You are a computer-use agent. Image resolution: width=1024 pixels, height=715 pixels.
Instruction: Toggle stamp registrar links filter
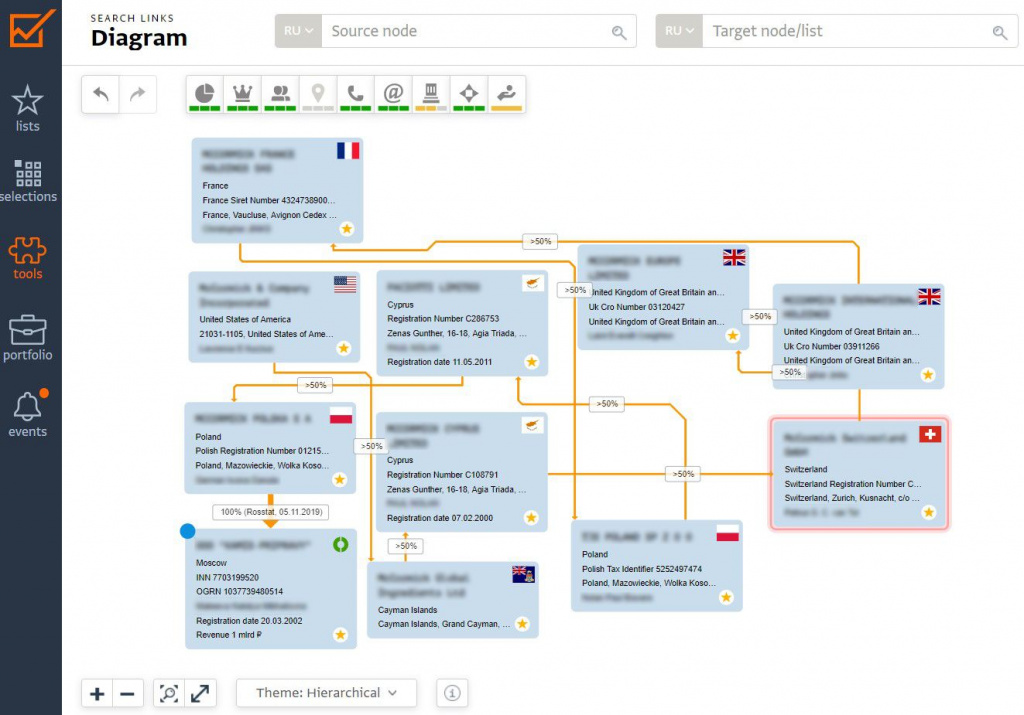coord(431,95)
